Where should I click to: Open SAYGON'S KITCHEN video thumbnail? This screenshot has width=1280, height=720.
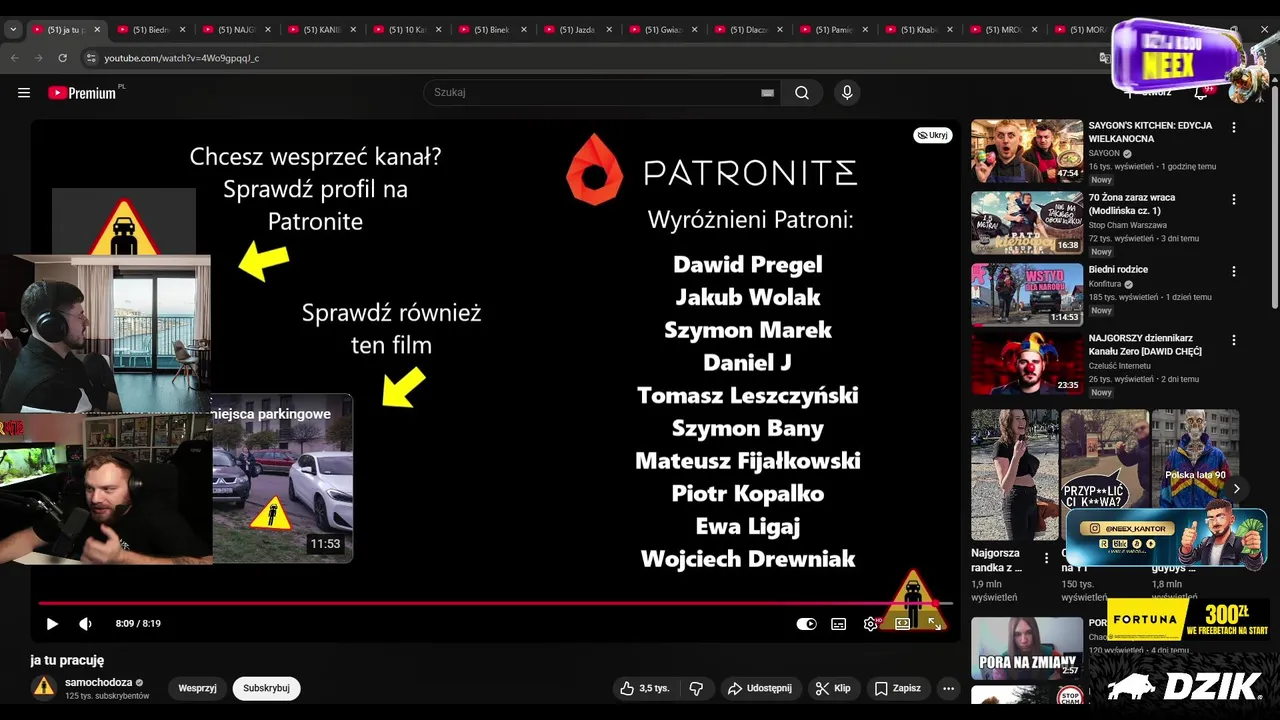[x=1027, y=151]
